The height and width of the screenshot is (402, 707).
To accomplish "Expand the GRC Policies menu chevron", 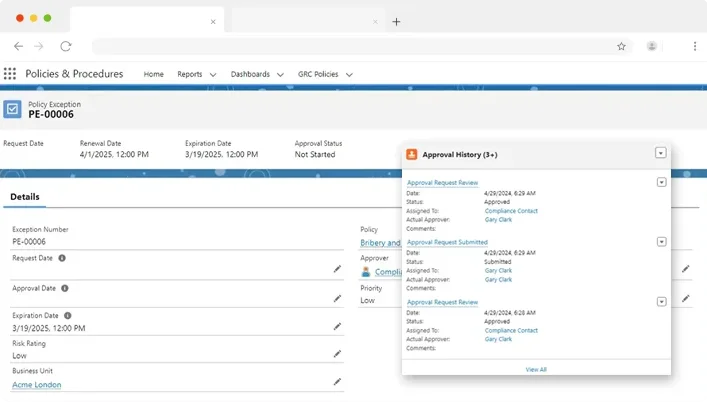I will pos(349,74).
